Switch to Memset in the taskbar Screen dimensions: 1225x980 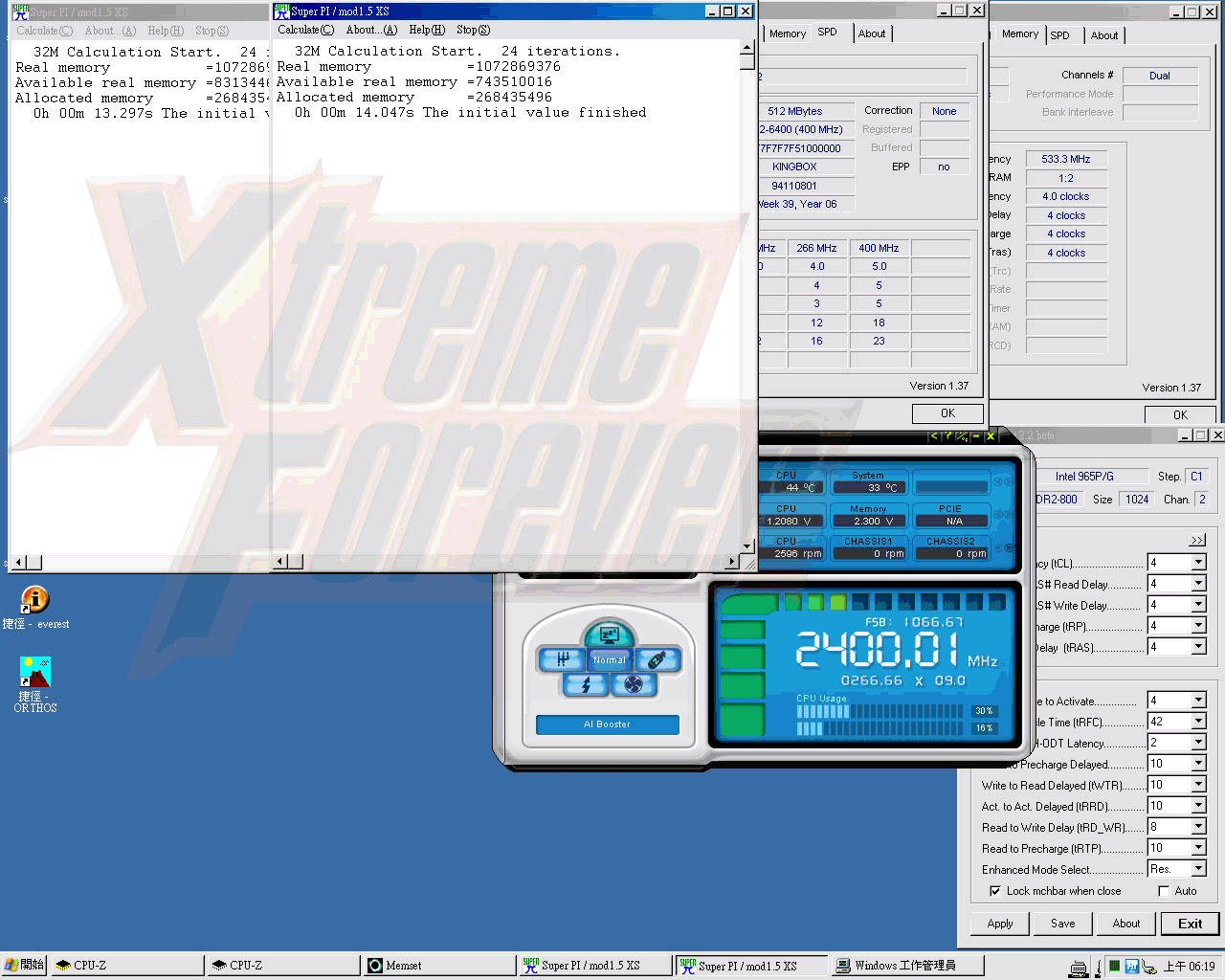pos(440,966)
